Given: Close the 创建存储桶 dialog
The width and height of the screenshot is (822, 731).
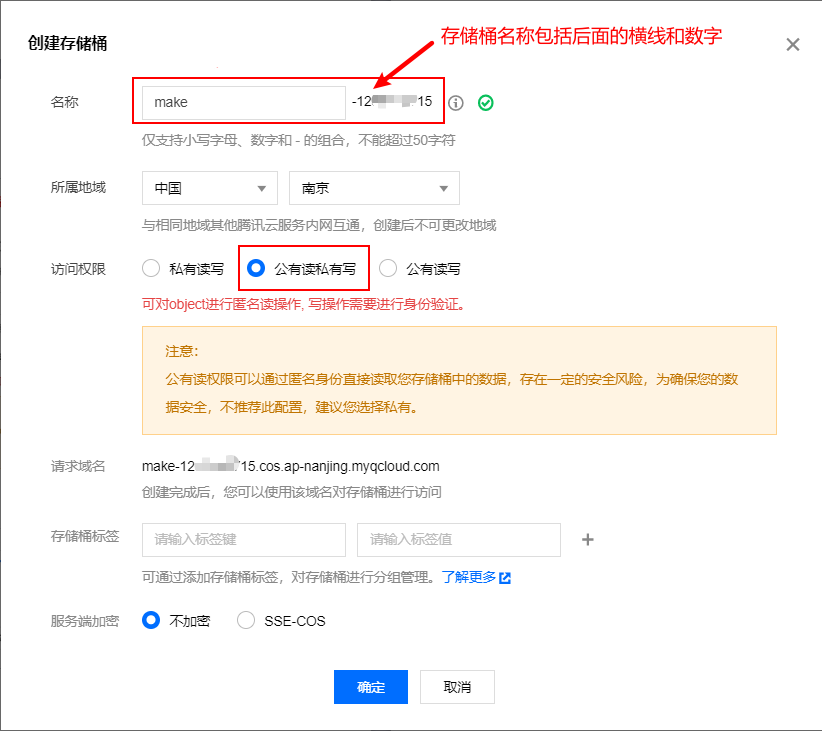Looking at the screenshot, I should [x=793, y=45].
